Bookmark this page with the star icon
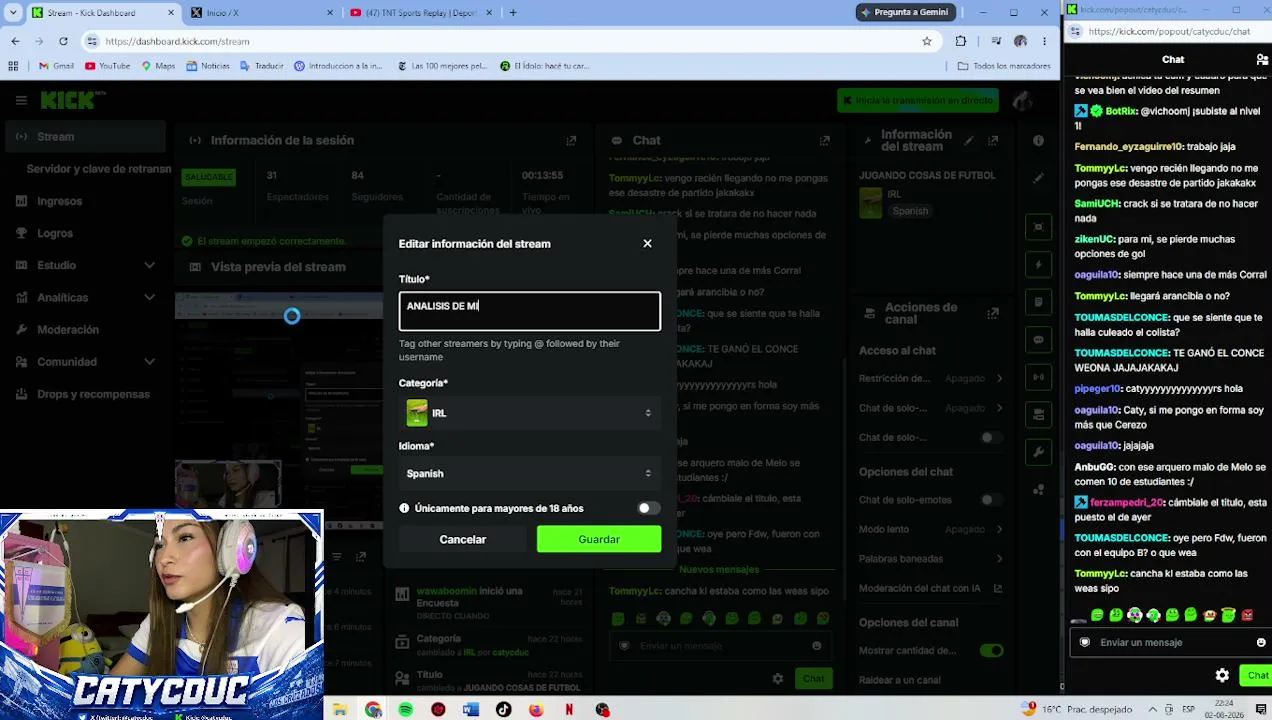Image resolution: width=1272 pixels, height=720 pixels. point(927,41)
